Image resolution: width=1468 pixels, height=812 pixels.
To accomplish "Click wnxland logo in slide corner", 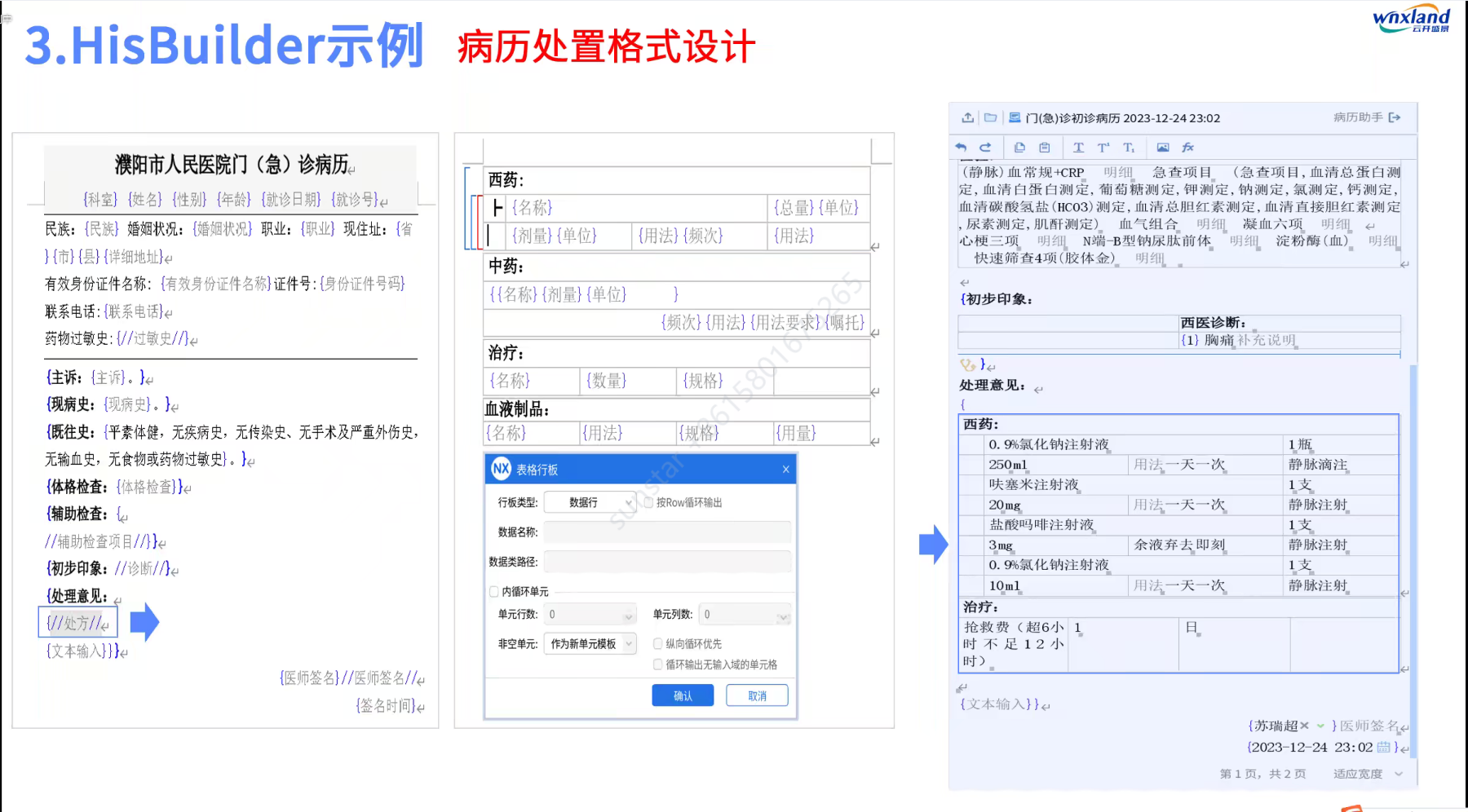I will point(1412,19).
